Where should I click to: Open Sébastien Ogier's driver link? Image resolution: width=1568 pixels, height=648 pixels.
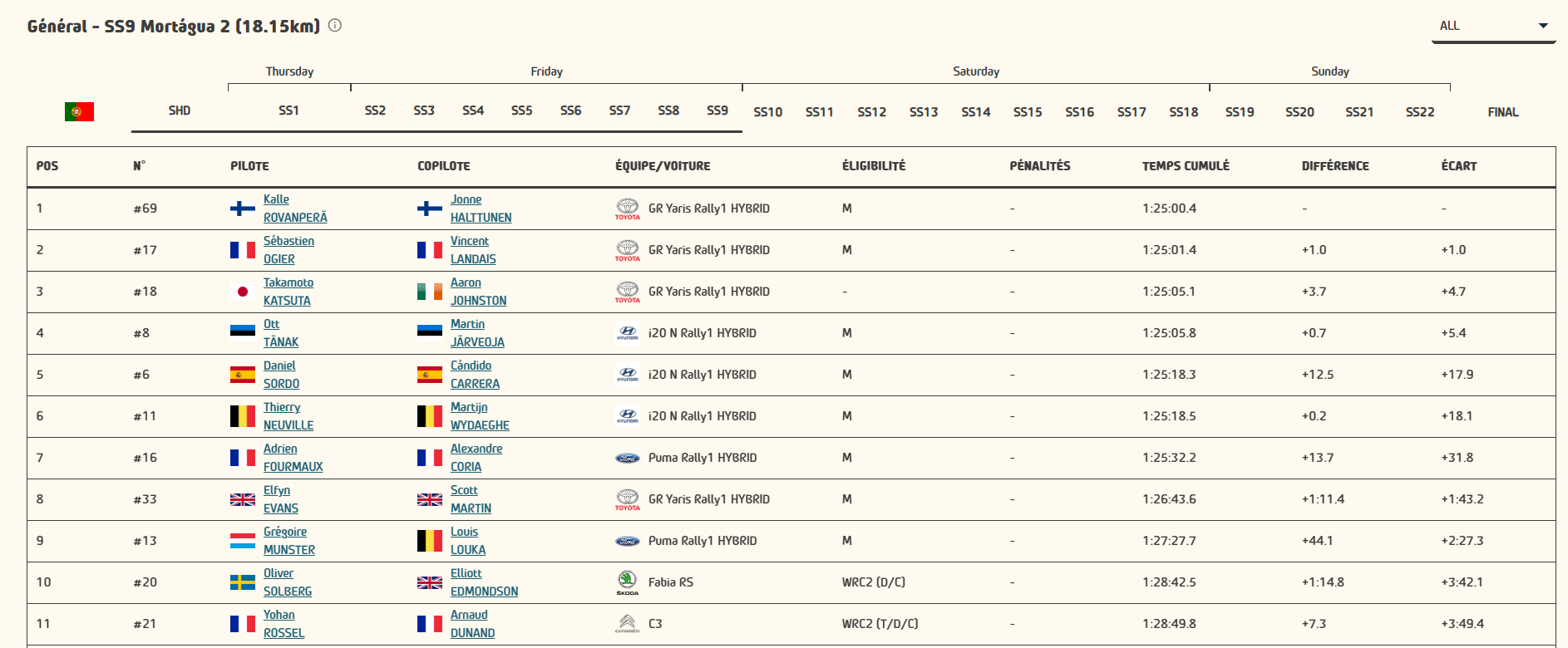288,250
